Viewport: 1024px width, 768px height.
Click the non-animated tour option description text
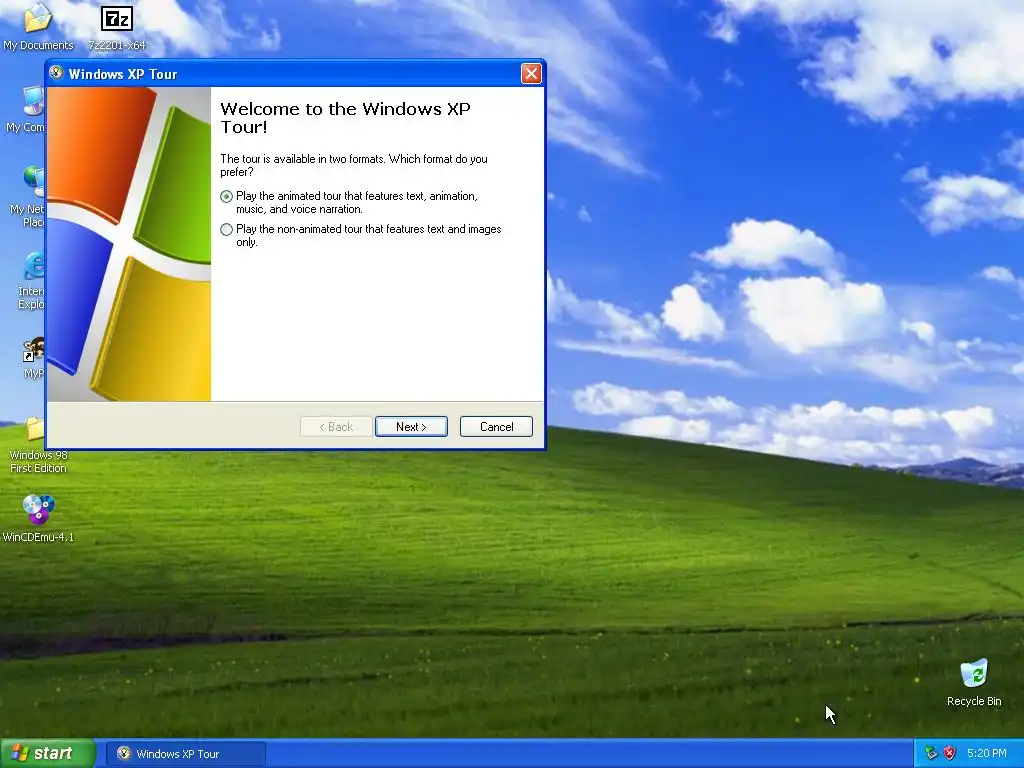tap(368, 235)
